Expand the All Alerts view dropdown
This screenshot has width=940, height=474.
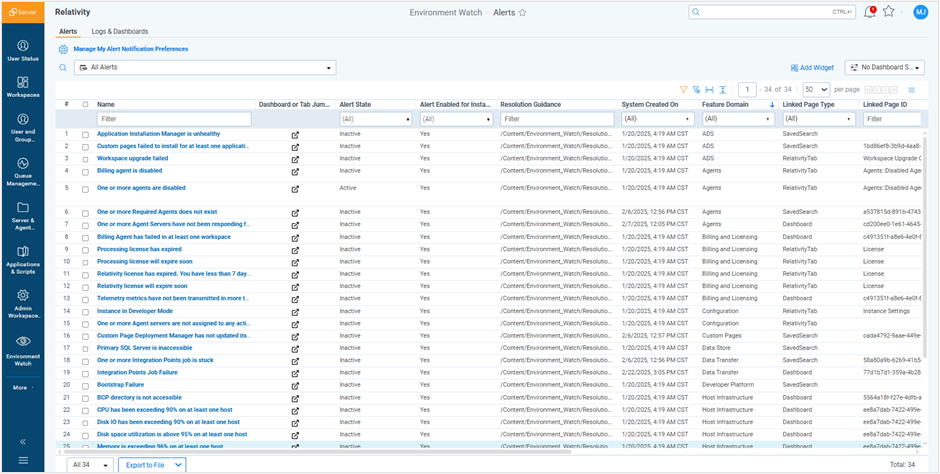pos(205,68)
